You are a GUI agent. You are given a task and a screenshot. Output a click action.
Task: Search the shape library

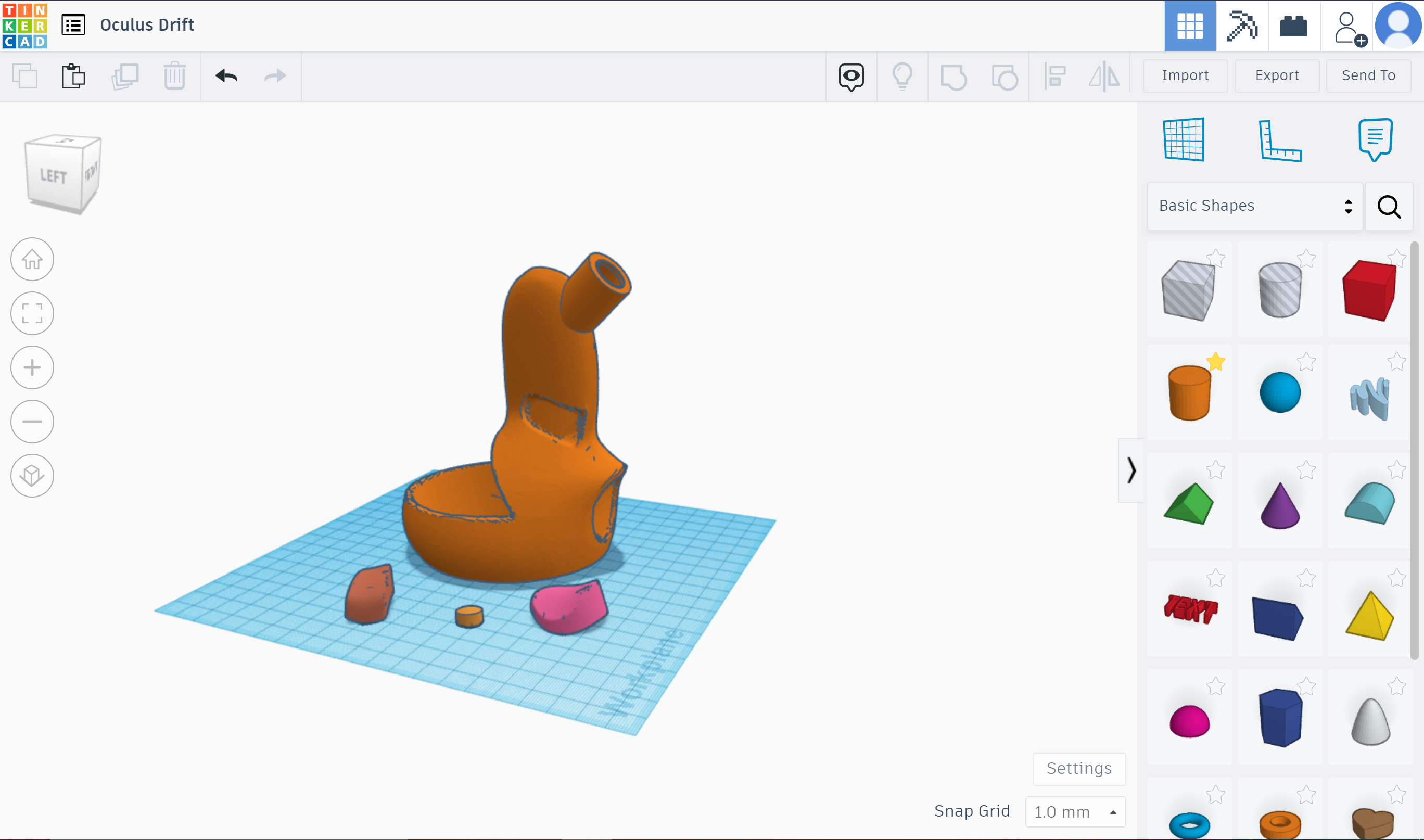pyautogui.click(x=1389, y=206)
